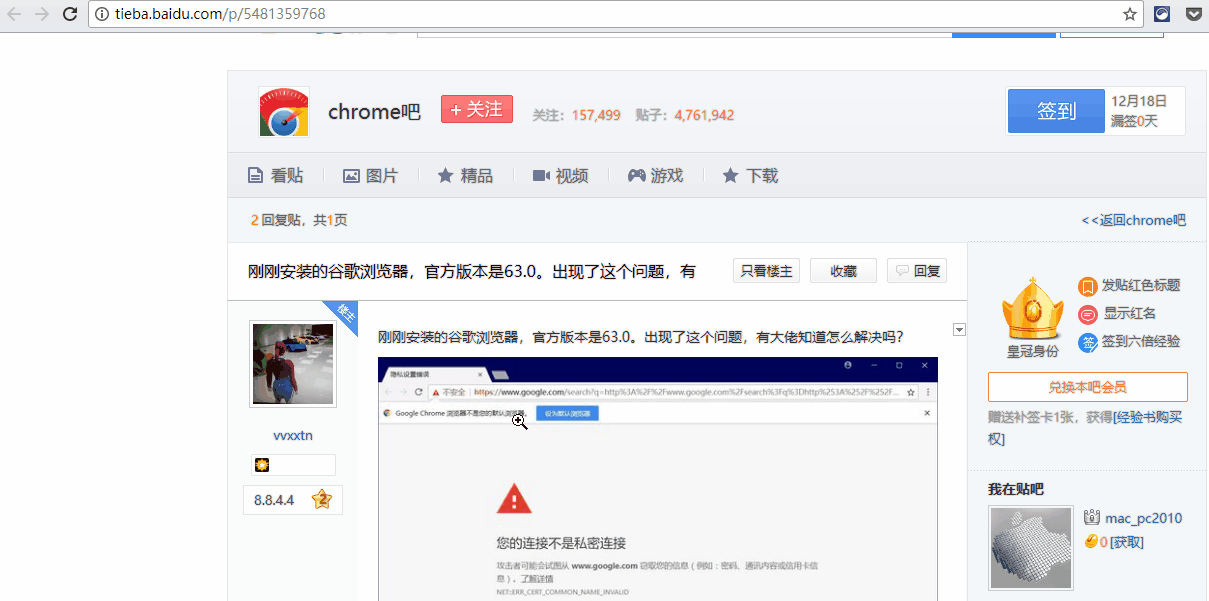
Task: Click the 关注: 157,499 count
Action: [x=577, y=115]
